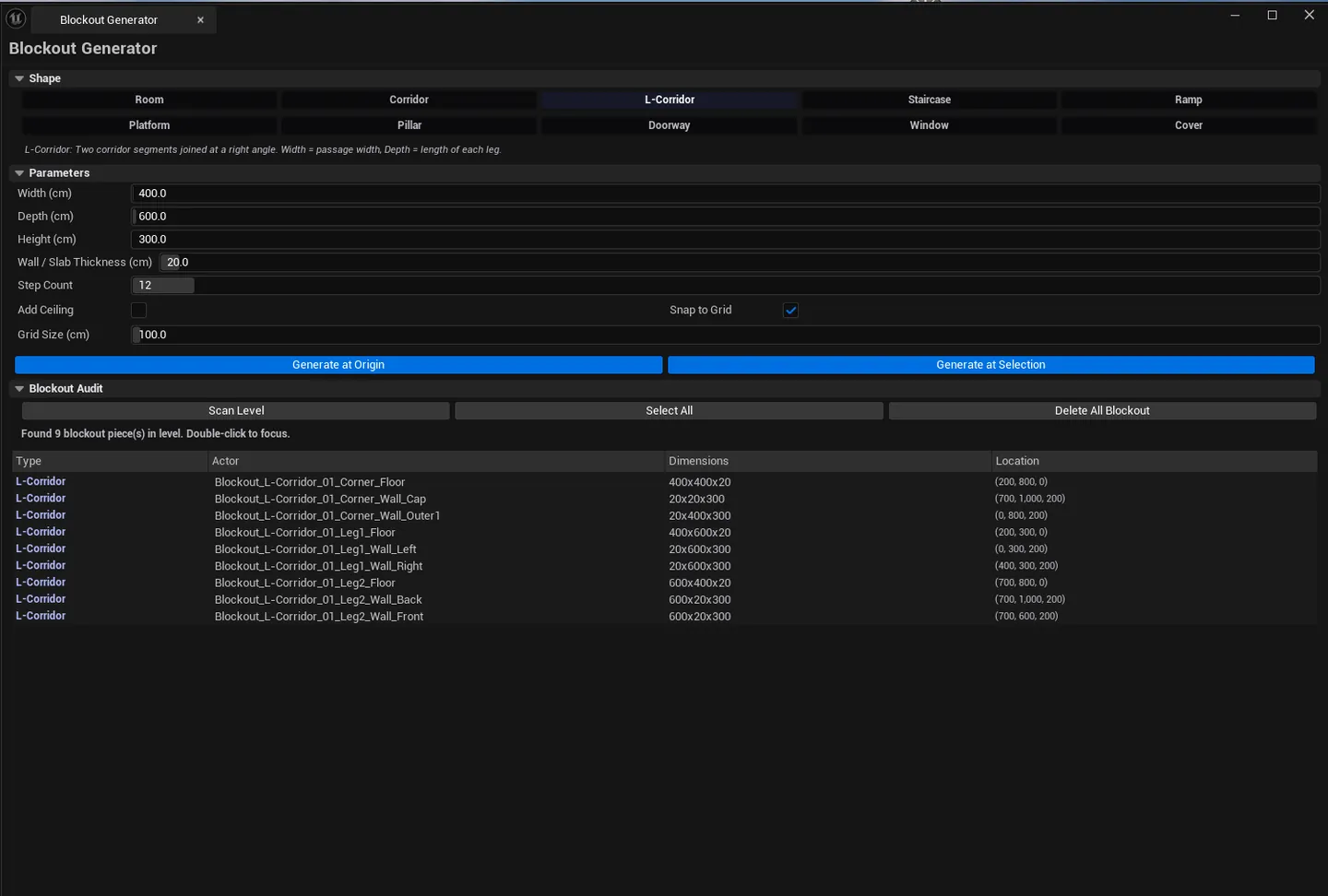Click the Unreal Engine logo icon
This screenshot has height=896, width=1328.
pos(16,18)
